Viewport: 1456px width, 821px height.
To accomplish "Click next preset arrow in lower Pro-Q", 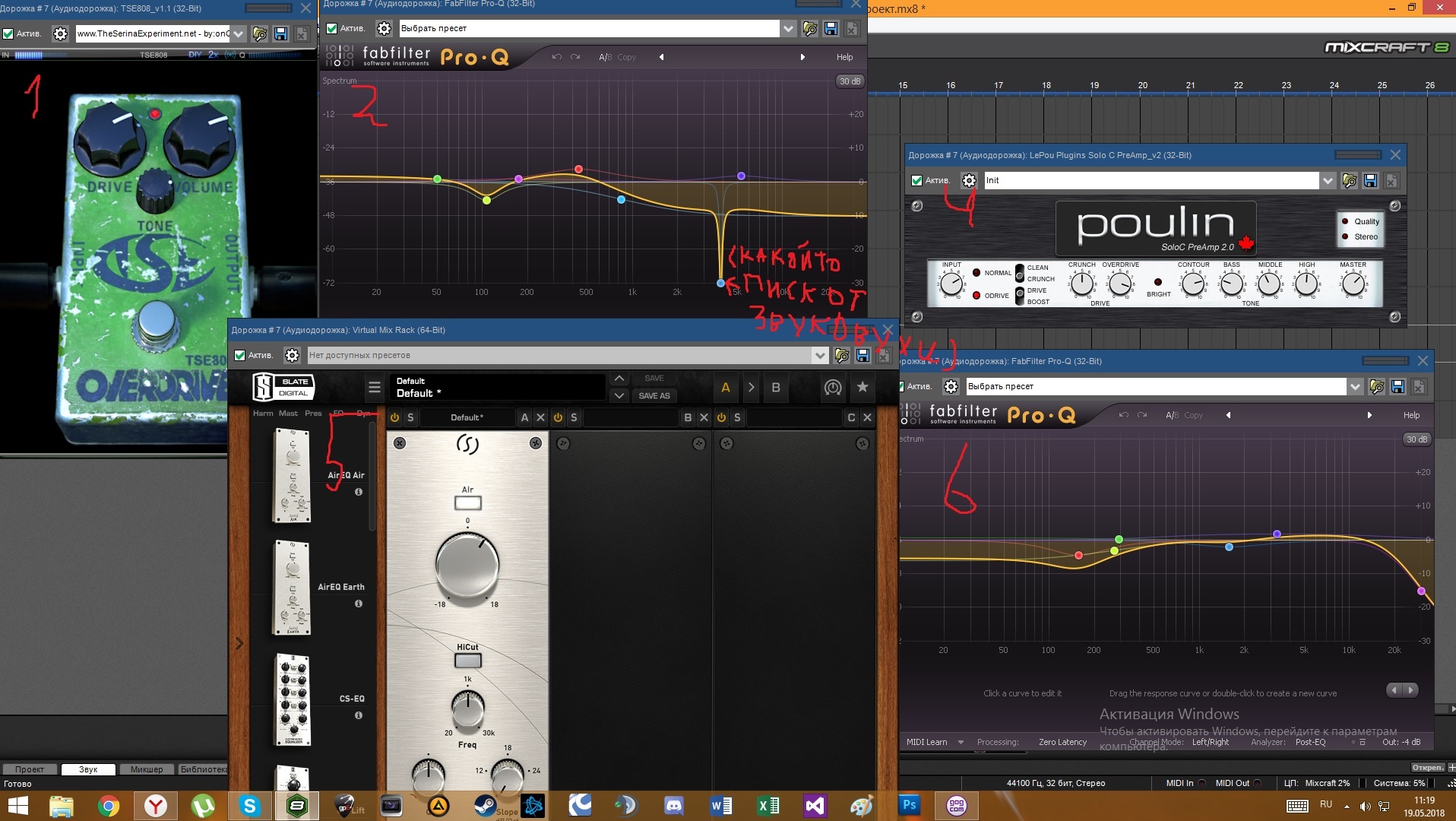I will point(1369,415).
